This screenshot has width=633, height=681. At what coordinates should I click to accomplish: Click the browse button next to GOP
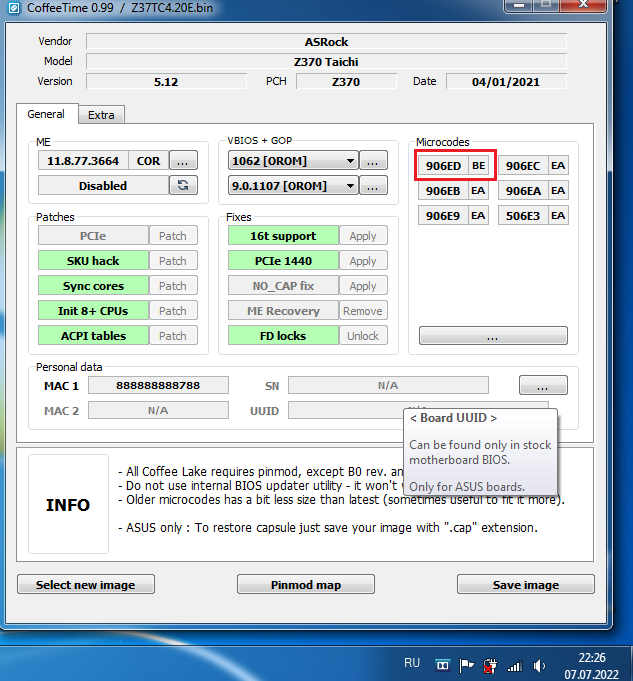tap(373, 186)
